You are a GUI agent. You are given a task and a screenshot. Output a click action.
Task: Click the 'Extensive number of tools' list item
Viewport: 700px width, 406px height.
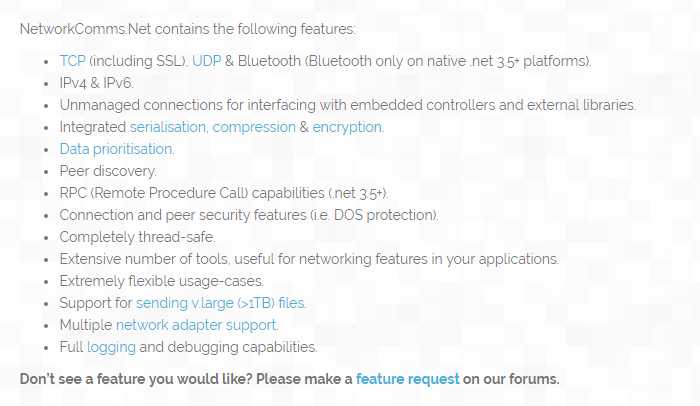[x=309, y=259]
